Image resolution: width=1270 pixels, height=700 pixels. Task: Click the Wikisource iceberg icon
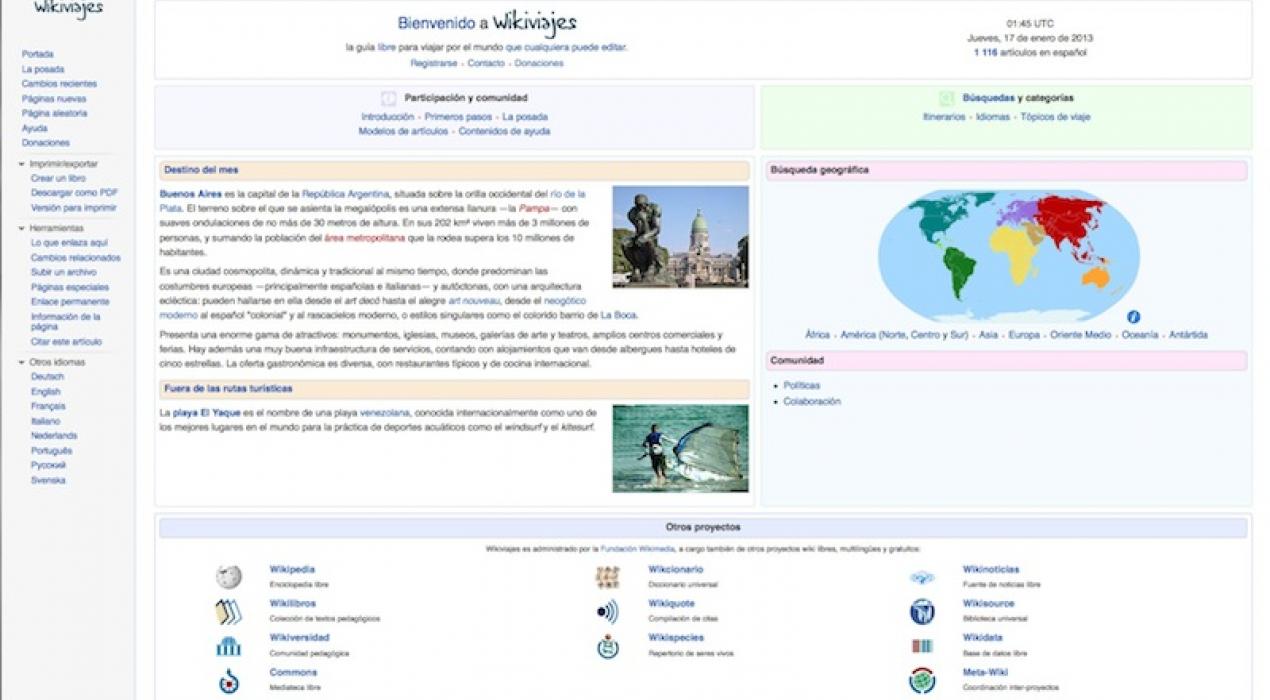922,612
